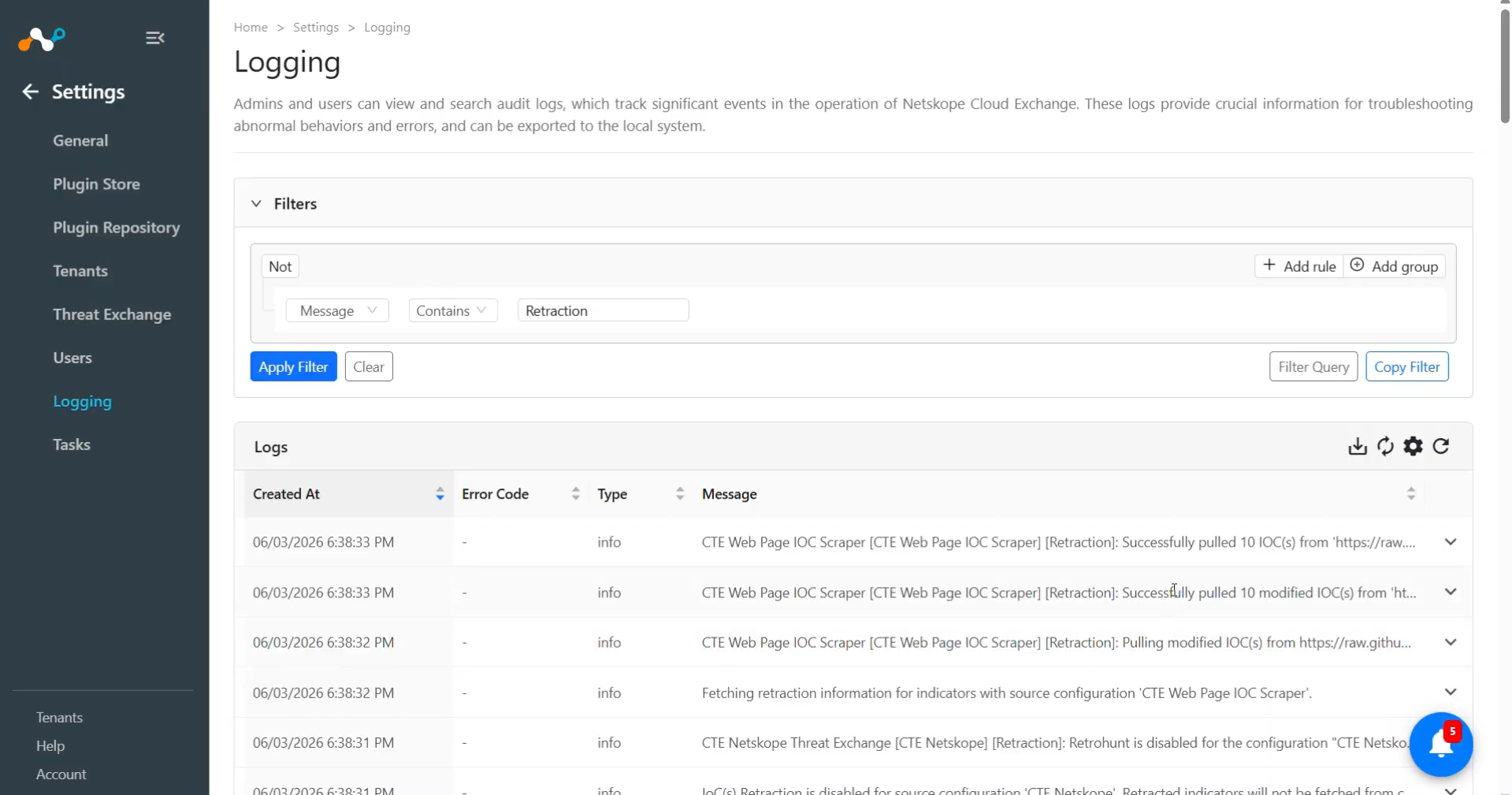Open the Contains operator dropdown
The height and width of the screenshot is (795, 1512).
(x=453, y=310)
